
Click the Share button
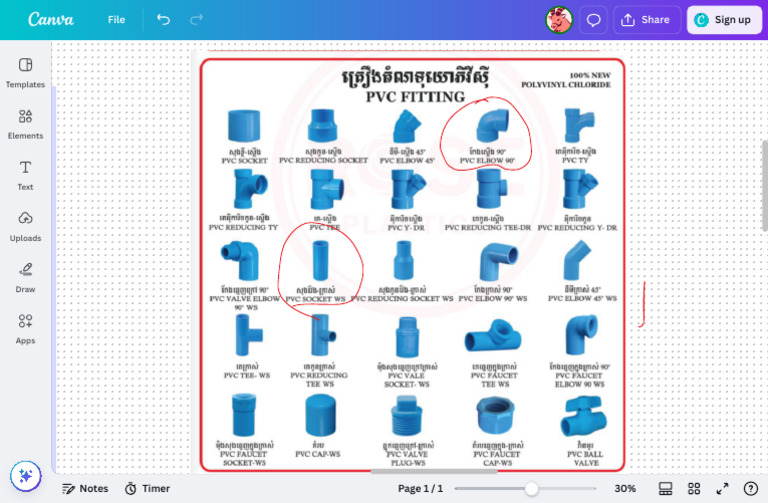(x=645, y=19)
